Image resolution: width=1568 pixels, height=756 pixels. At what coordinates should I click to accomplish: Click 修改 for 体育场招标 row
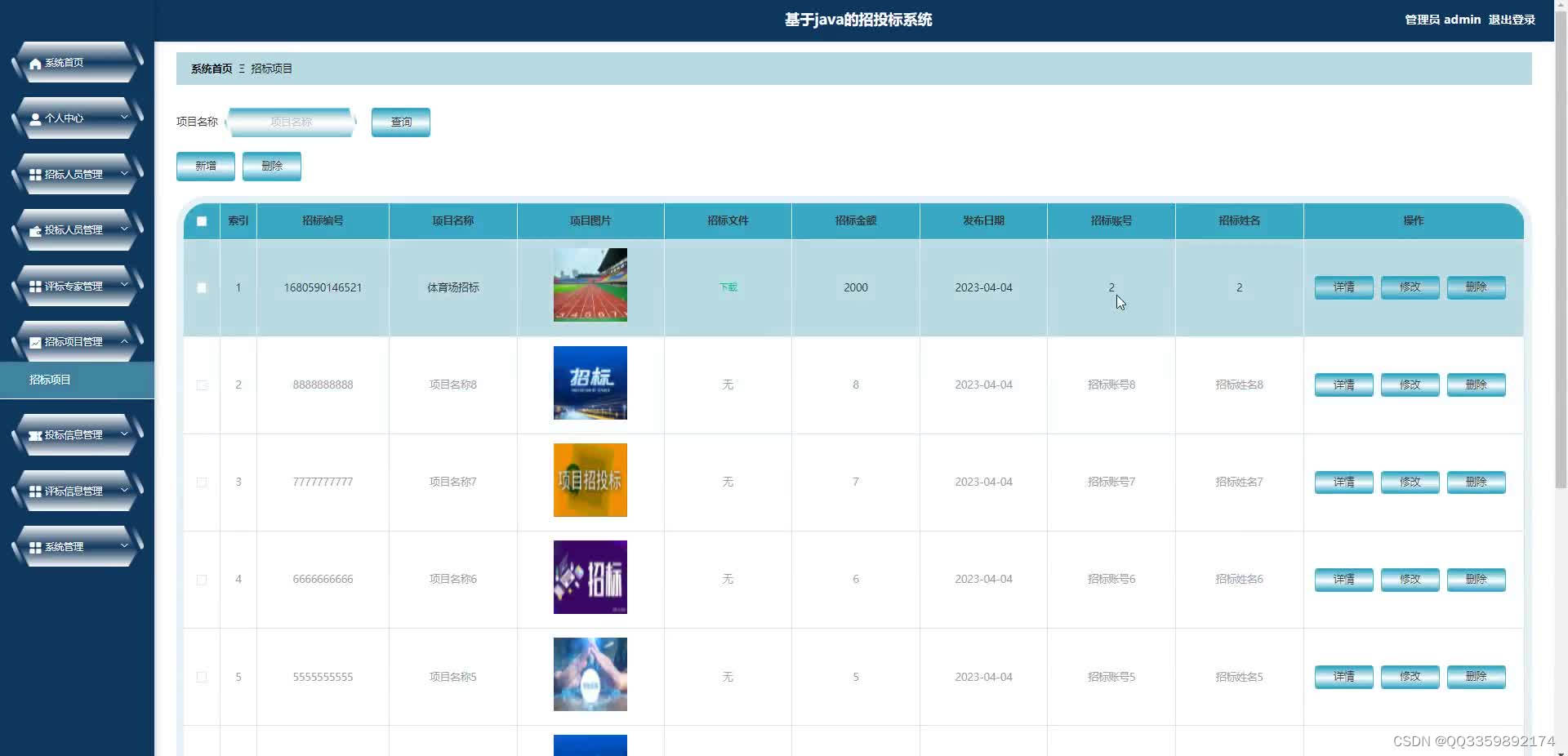pos(1410,287)
